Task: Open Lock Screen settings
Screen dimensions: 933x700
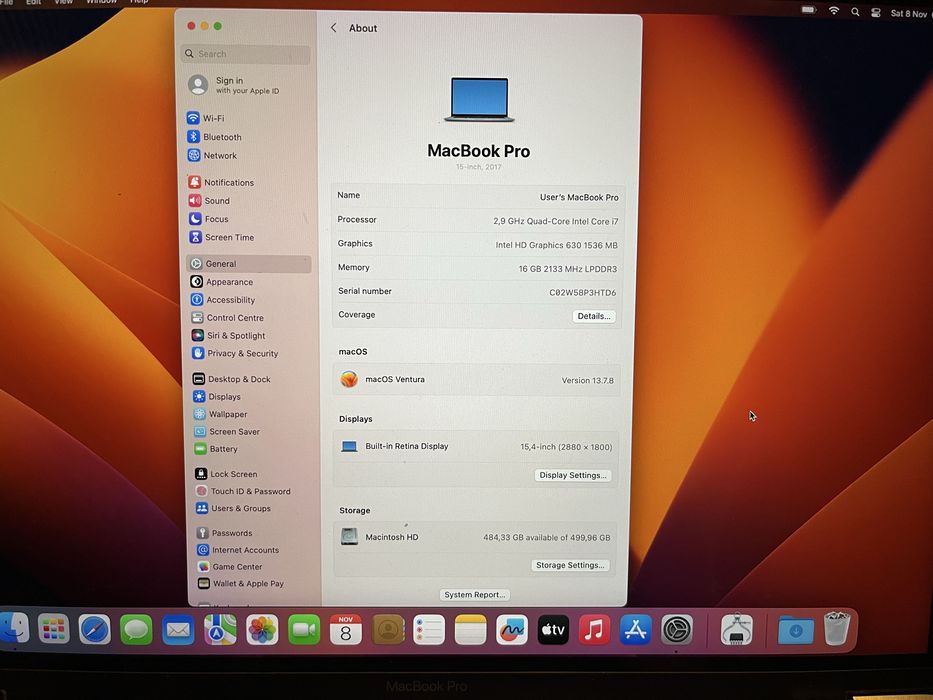Action: coord(226,474)
